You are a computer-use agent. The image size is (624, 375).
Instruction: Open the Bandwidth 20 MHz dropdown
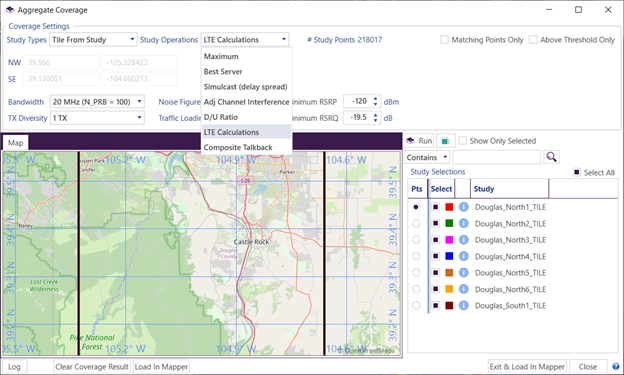pos(97,102)
